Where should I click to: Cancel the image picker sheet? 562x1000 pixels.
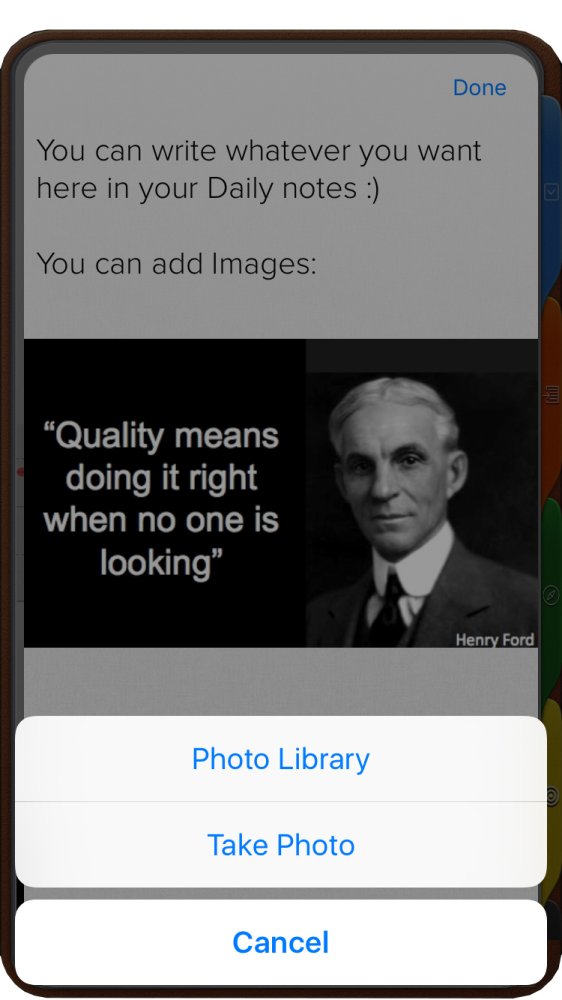[x=281, y=943]
